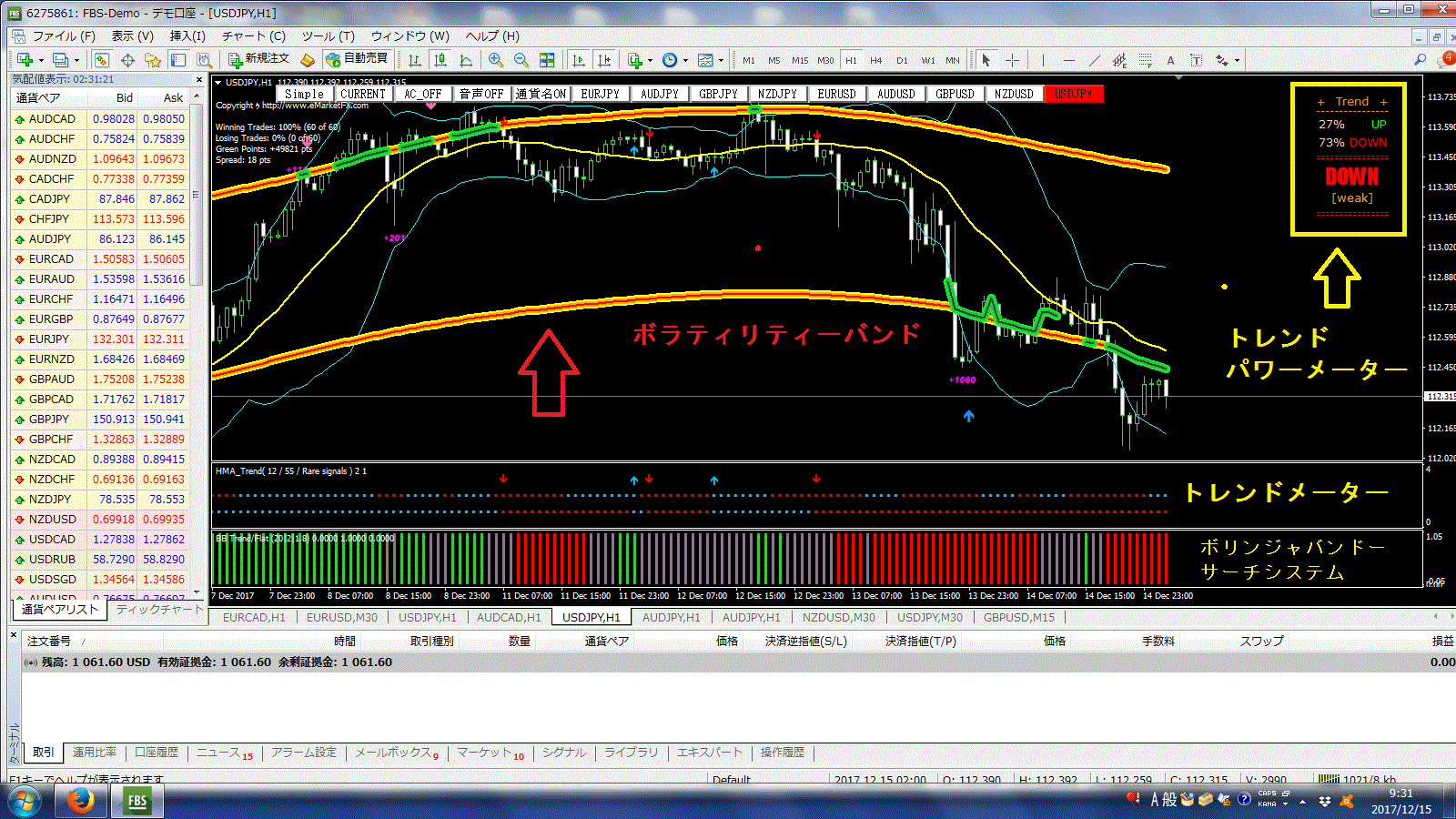
Task: Open the ツール (T) menu
Action: coord(329,36)
